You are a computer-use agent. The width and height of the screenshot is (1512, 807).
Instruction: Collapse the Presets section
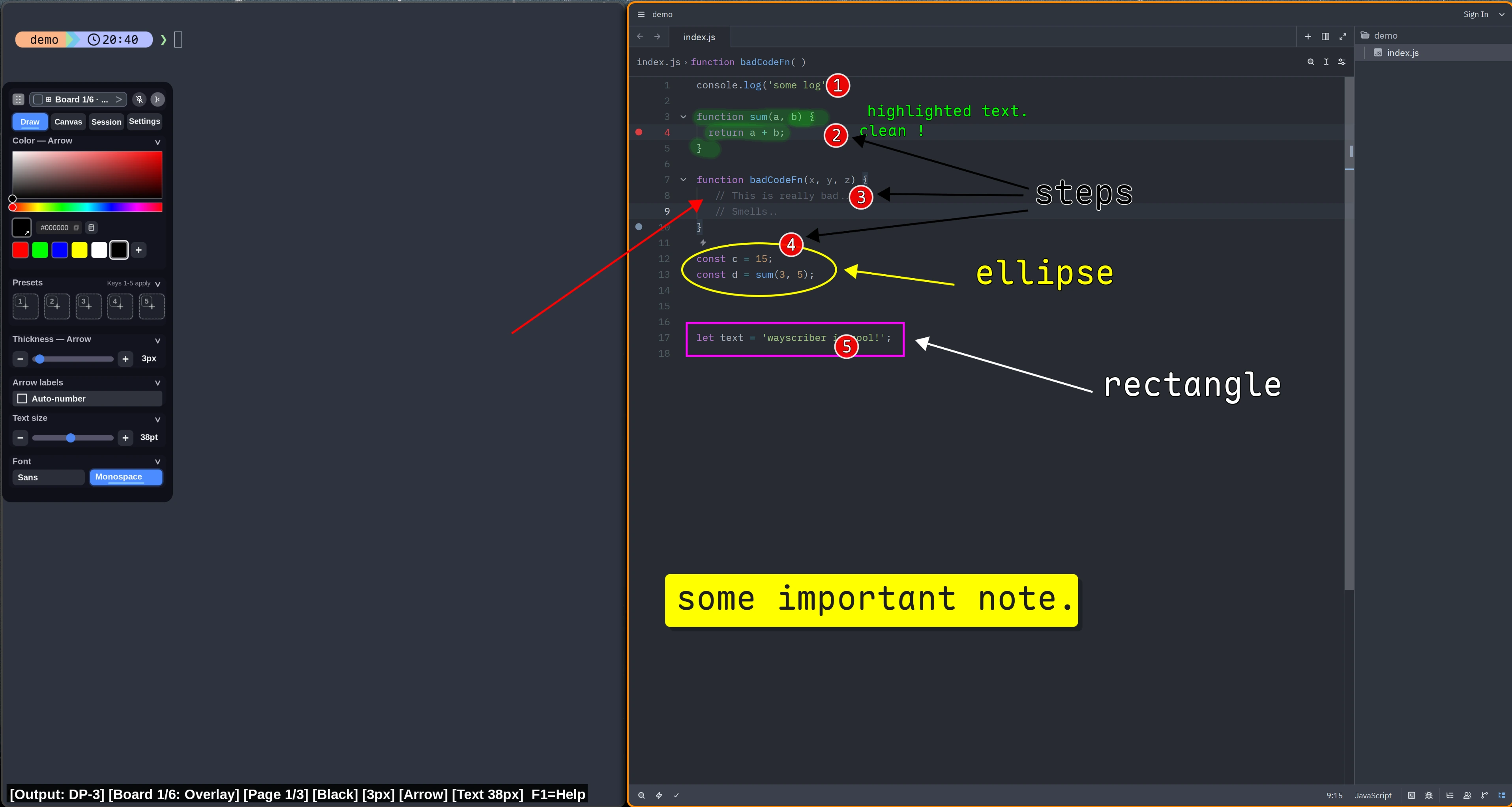point(157,284)
